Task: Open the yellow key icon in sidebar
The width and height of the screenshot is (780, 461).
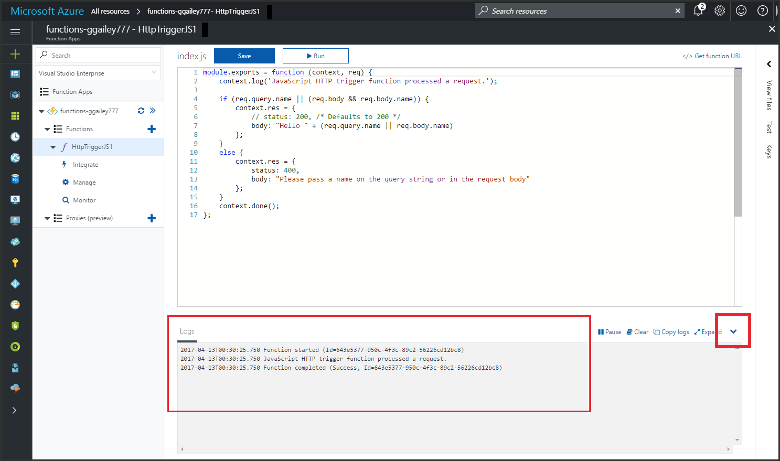Action: point(15,263)
